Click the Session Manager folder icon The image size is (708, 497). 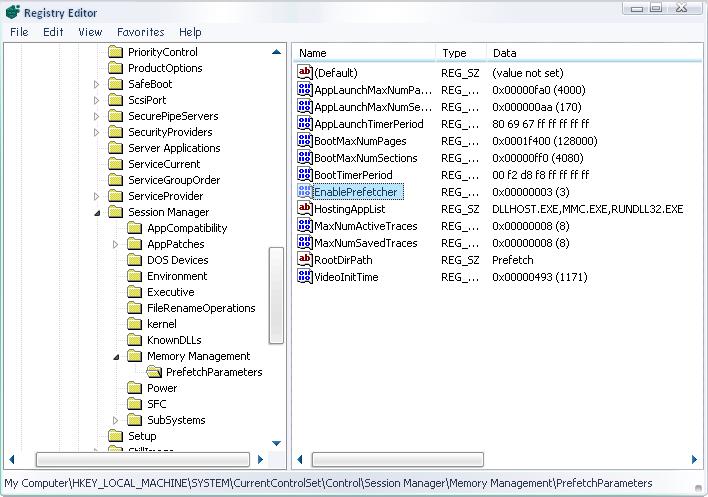tap(116, 212)
